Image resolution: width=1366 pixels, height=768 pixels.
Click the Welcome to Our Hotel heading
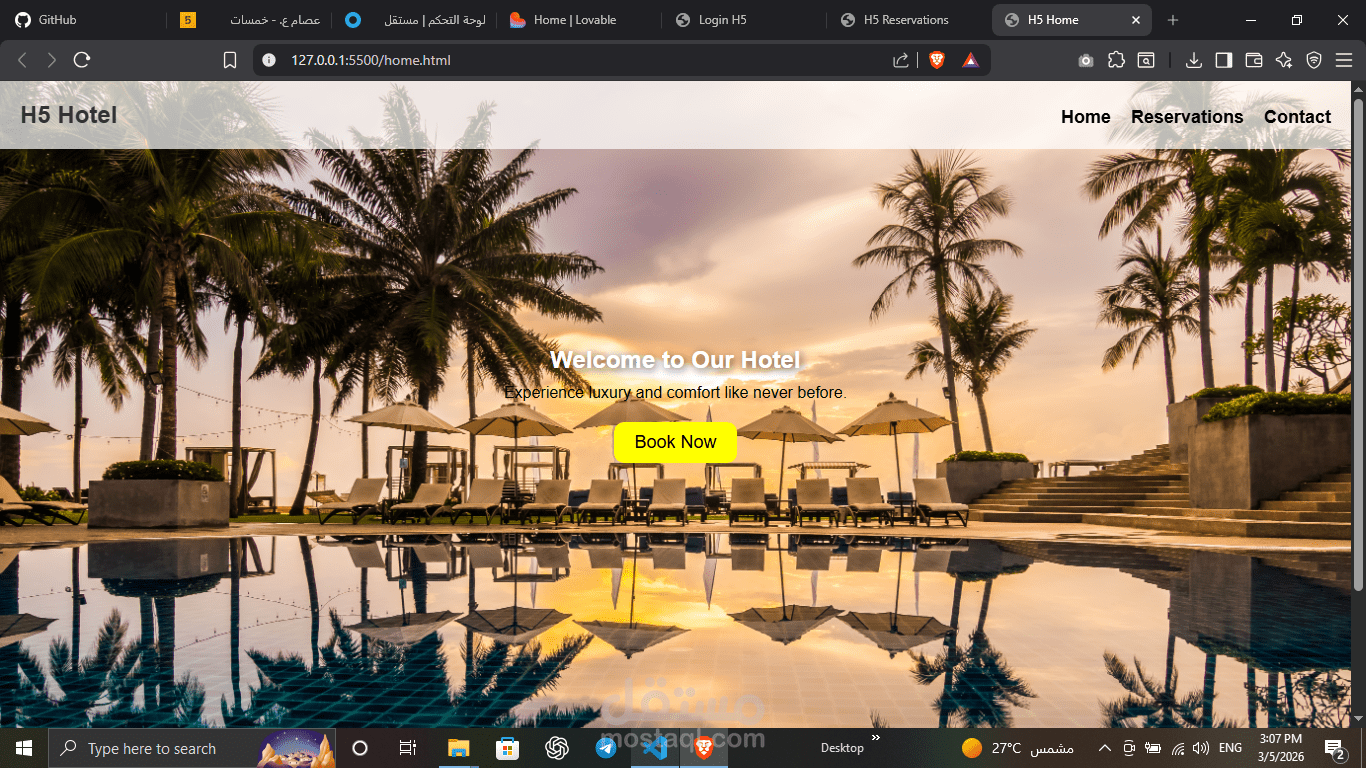click(x=675, y=360)
